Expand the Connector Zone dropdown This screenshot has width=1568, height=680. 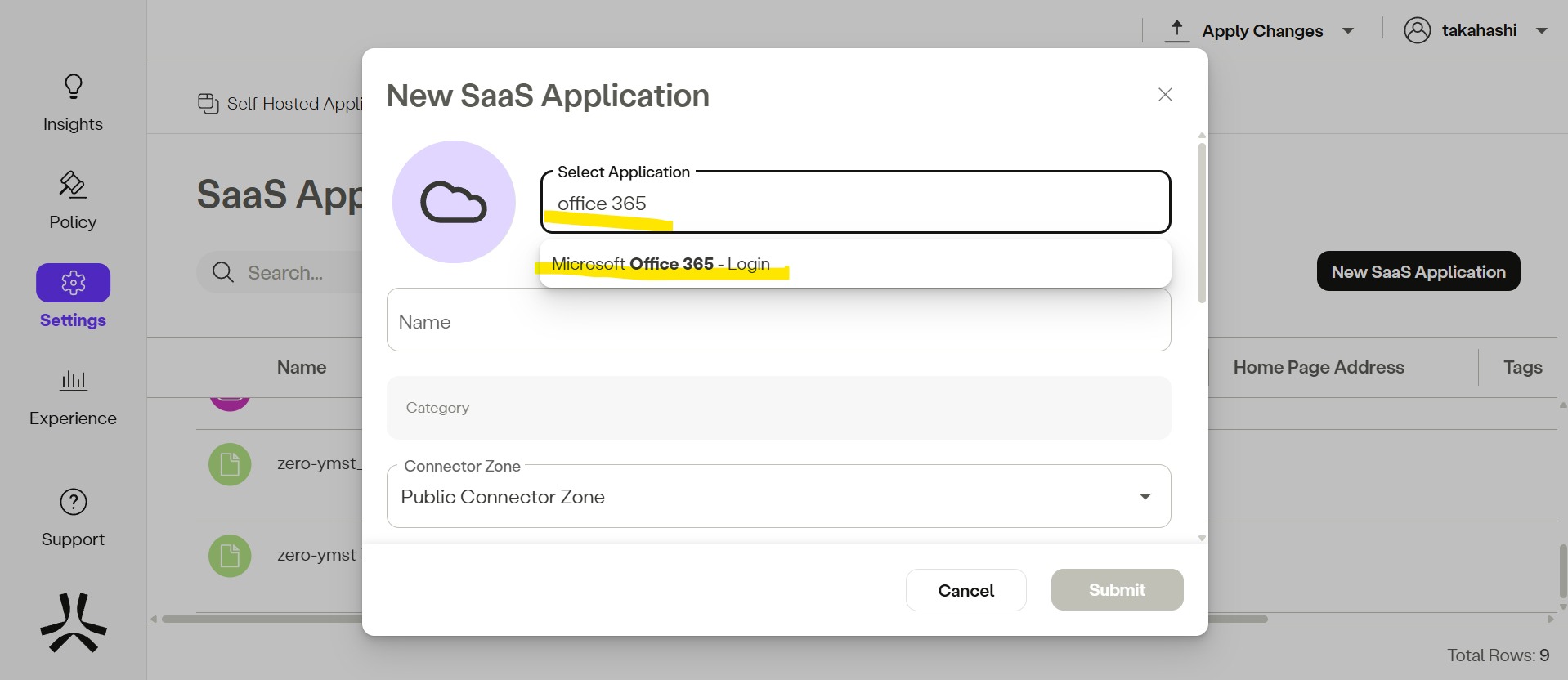tap(1145, 496)
